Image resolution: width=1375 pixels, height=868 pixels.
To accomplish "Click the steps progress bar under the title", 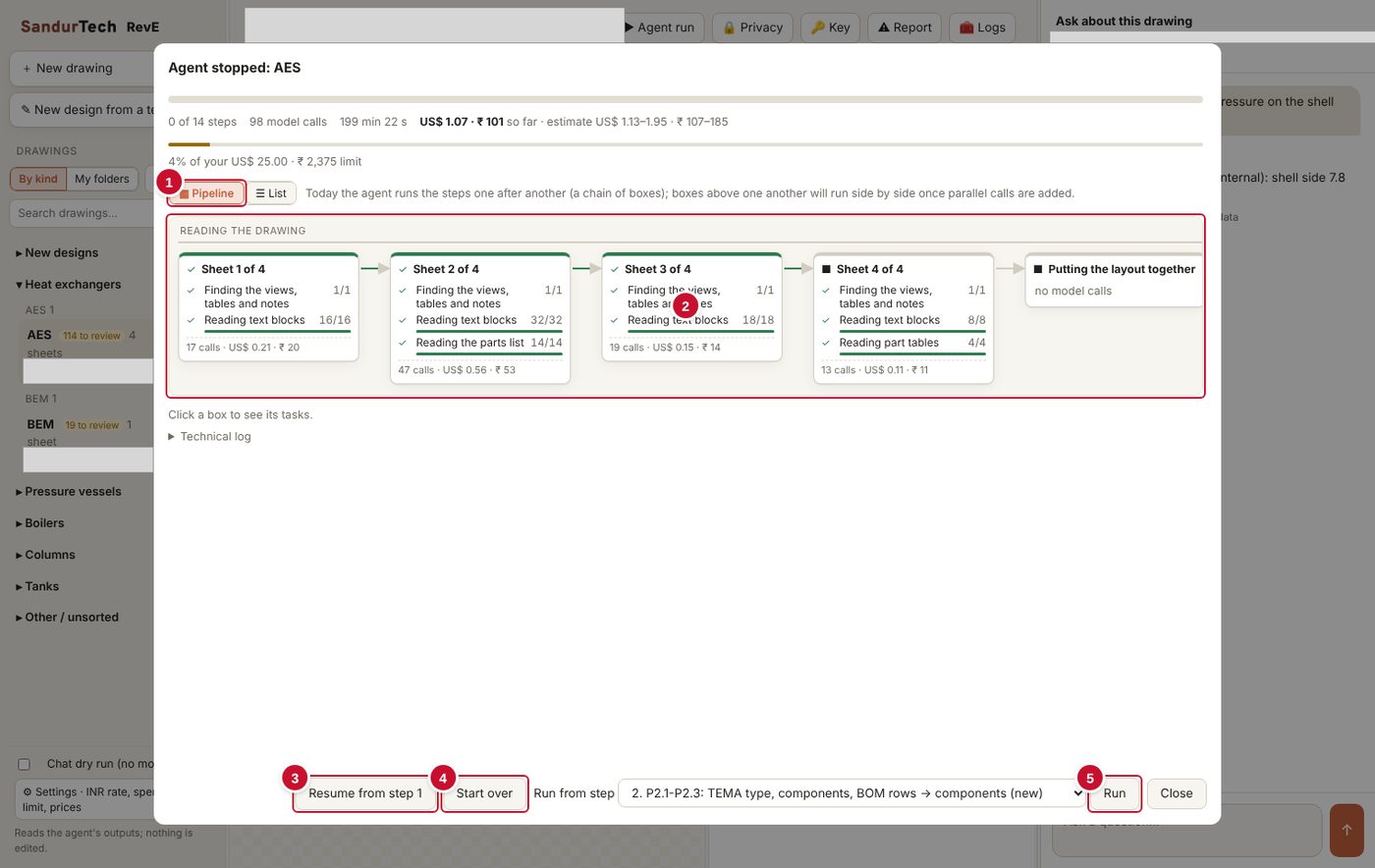I will tap(686, 99).
